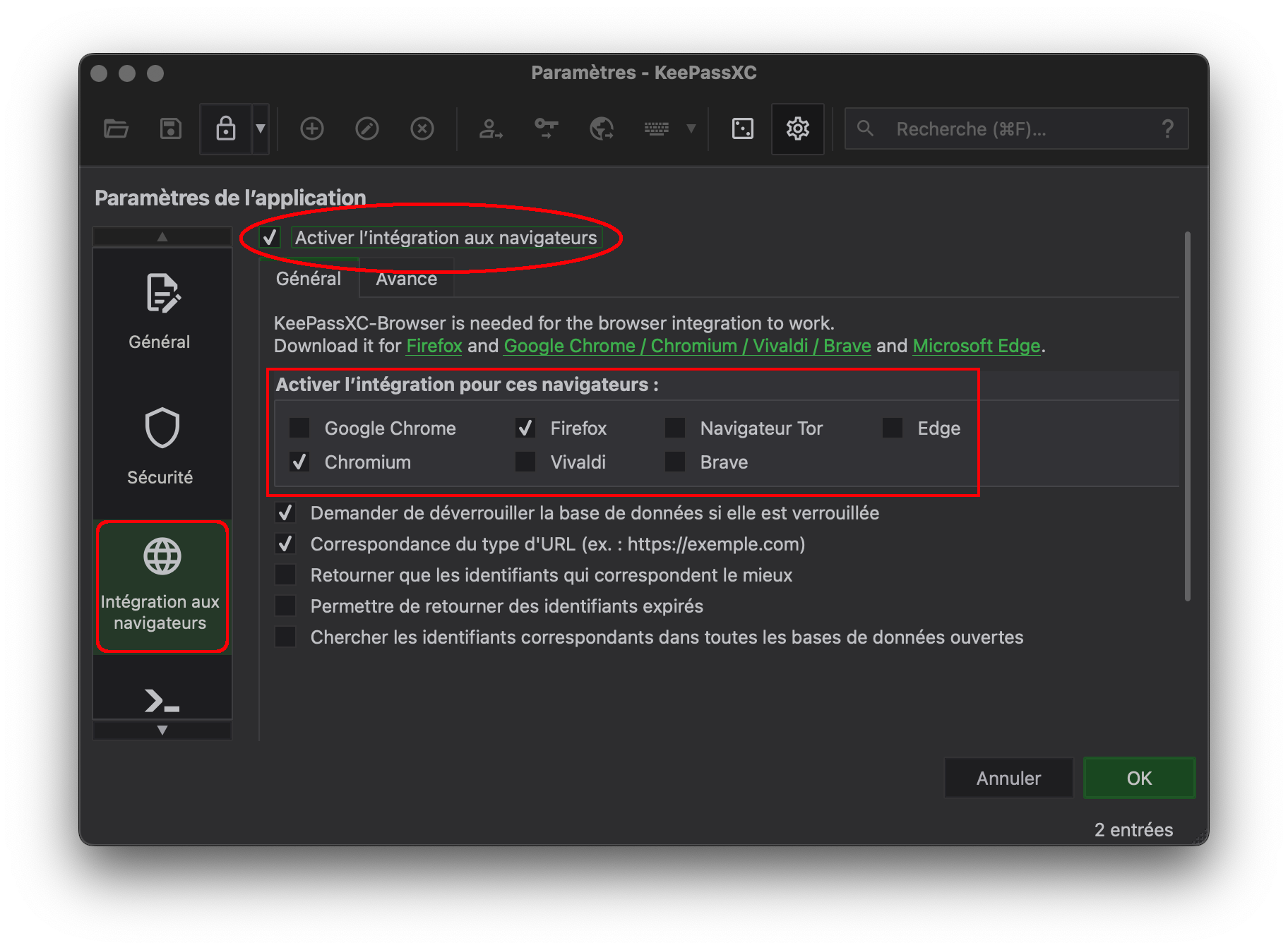Click the copy username icon
This screenshot has width=1288, height=950.
(x=490, y=128)
